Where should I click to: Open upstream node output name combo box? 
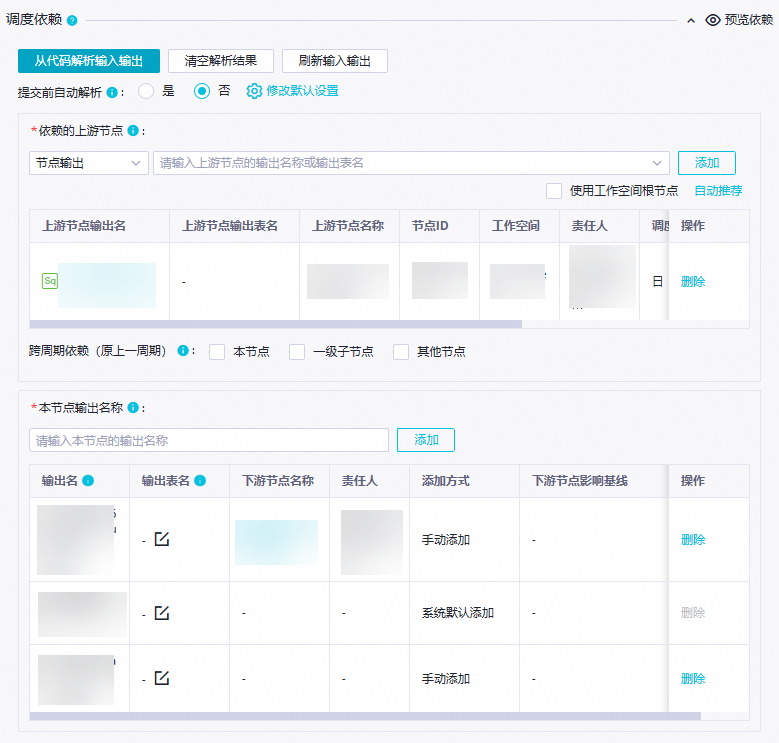pos(411,163)
